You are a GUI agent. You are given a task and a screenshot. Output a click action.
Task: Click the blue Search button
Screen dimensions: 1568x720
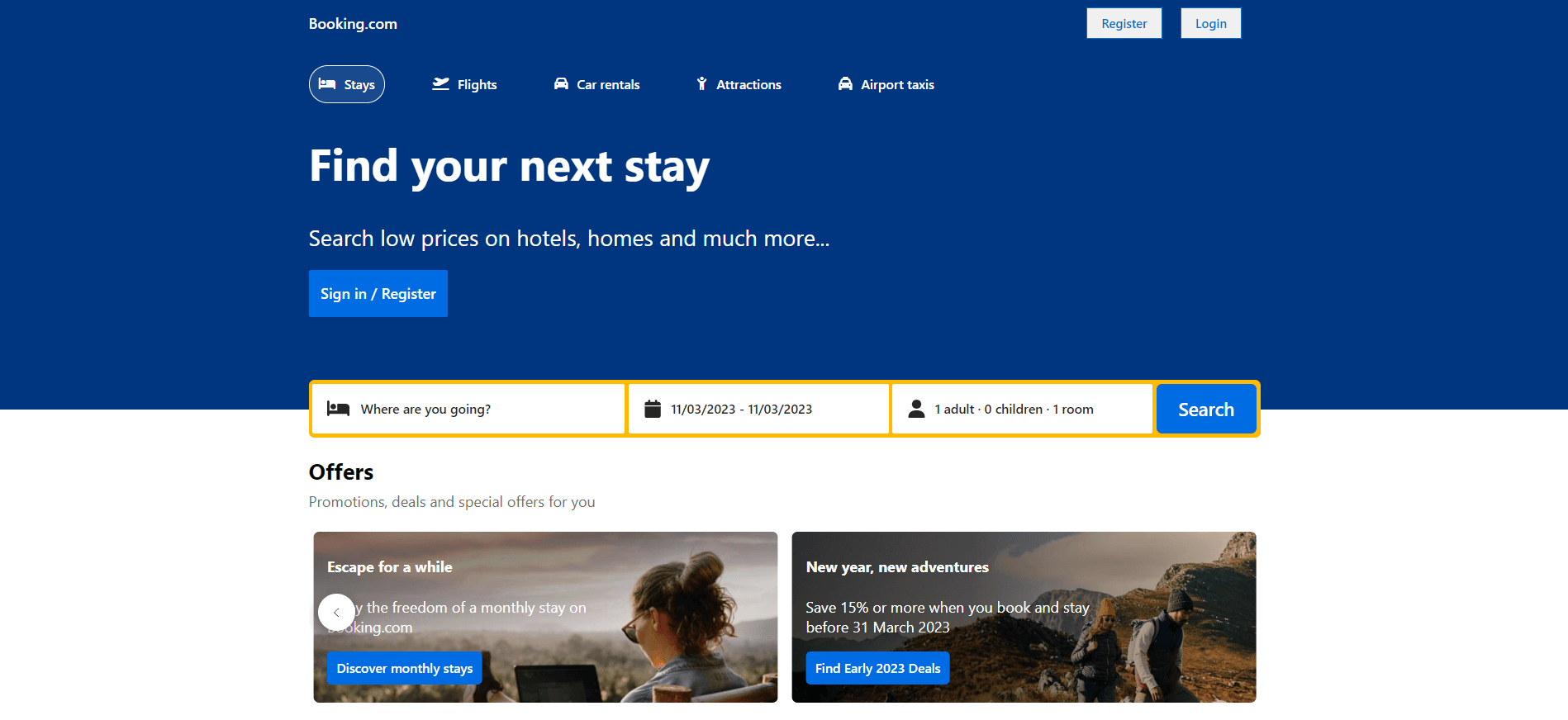[x=1206, y=409]
